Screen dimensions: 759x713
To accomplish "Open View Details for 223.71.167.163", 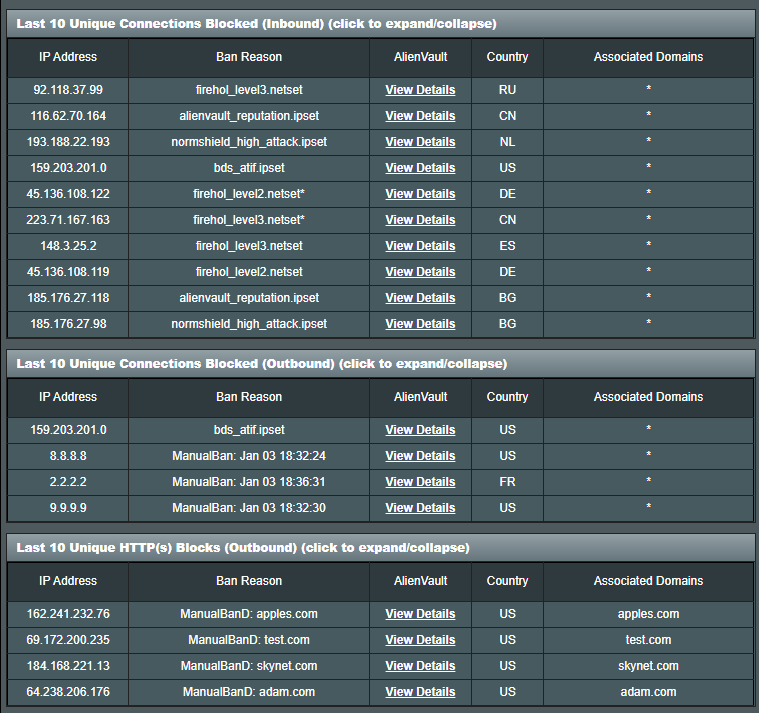I will coord(420,220).
